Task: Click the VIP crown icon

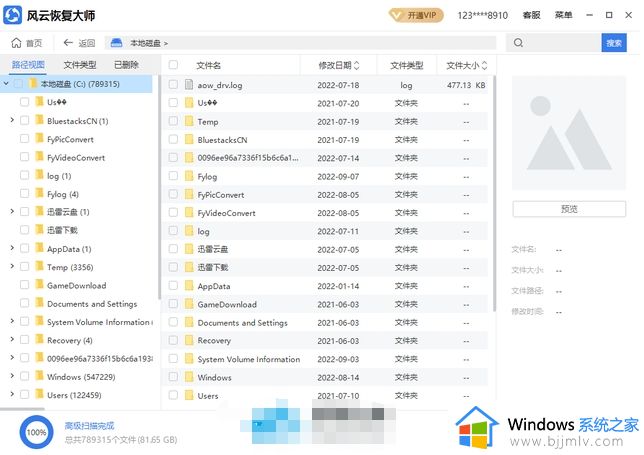Action: point(397,16)
